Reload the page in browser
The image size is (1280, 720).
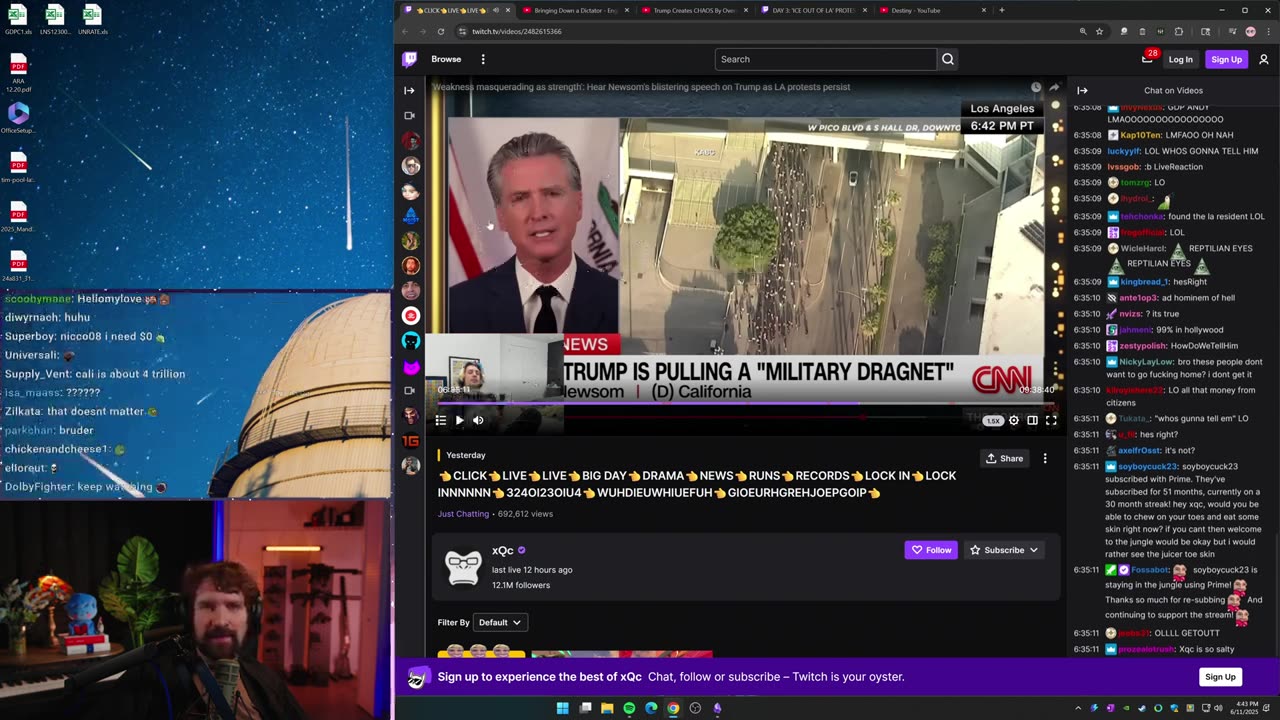tap(440, 31)
